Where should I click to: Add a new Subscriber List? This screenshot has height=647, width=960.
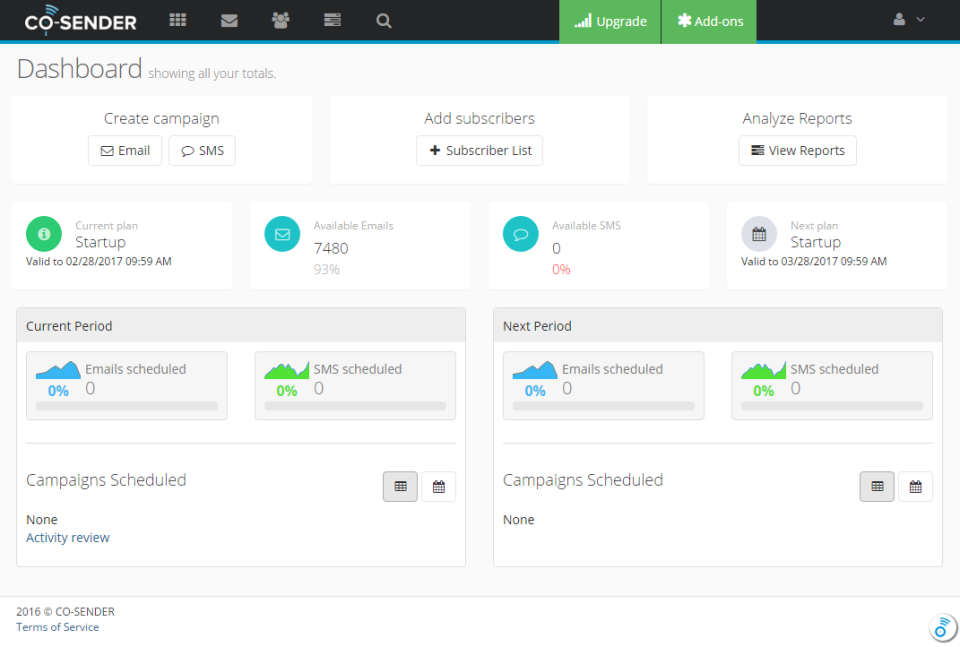[x=479, y=150]
